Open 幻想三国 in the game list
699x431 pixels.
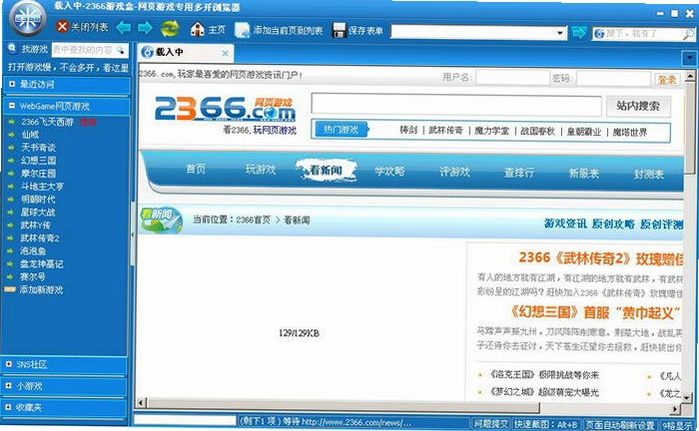pyautogui.click(x=38, y=160)
